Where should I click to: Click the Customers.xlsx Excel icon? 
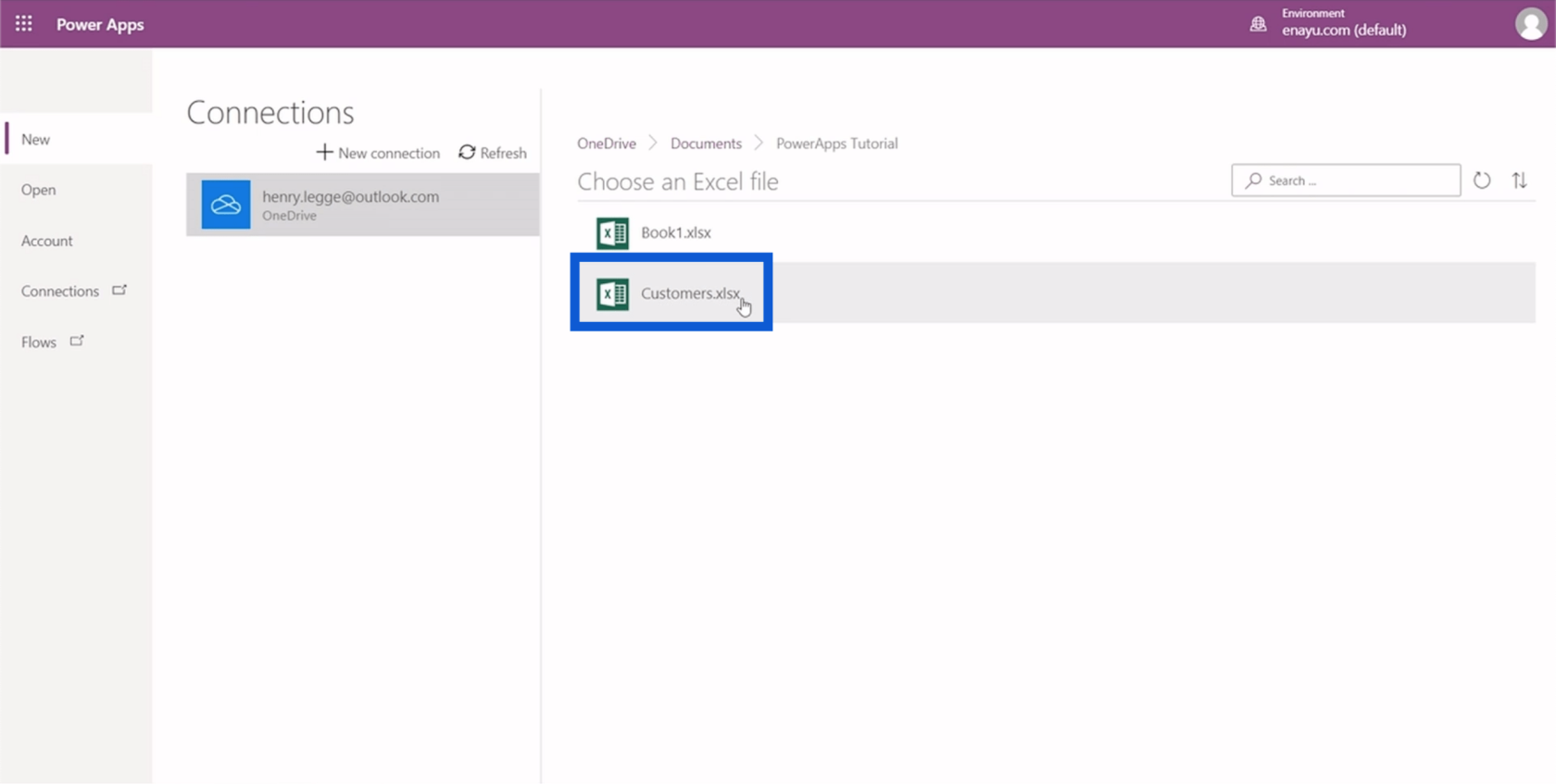coord(612,293)
